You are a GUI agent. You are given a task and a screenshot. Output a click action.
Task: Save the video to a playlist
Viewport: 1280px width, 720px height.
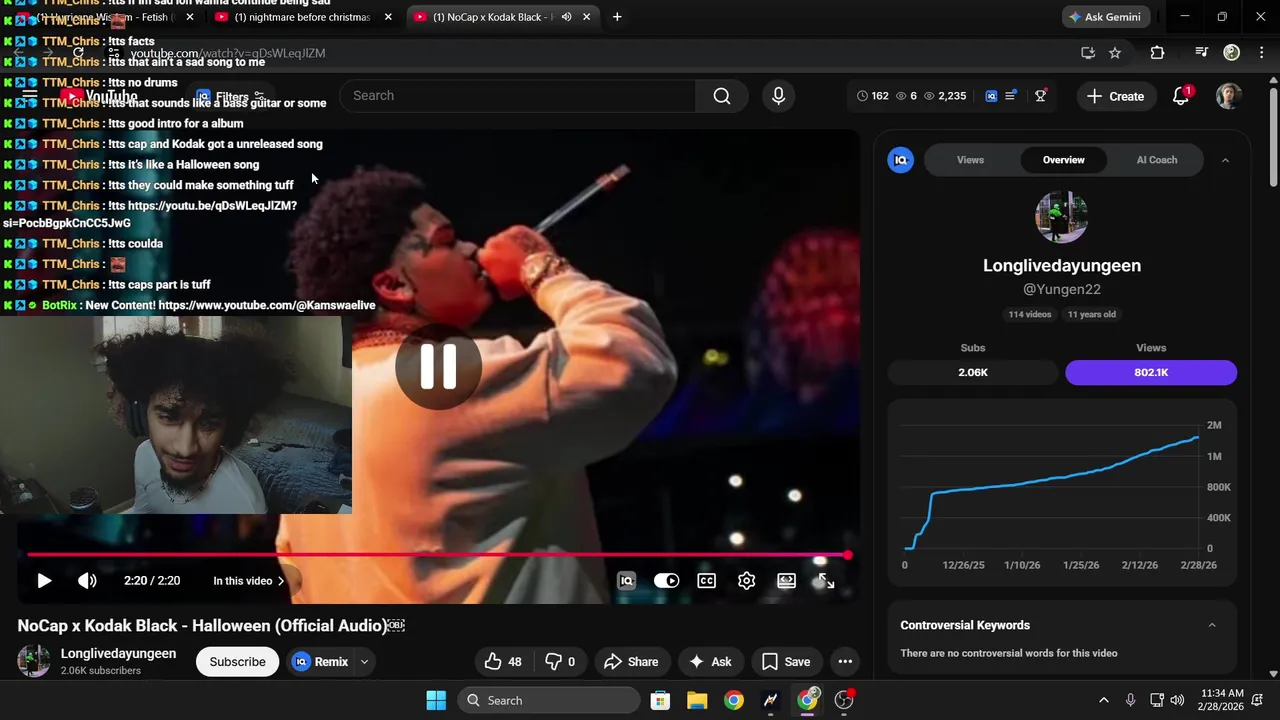click(786, 662)
